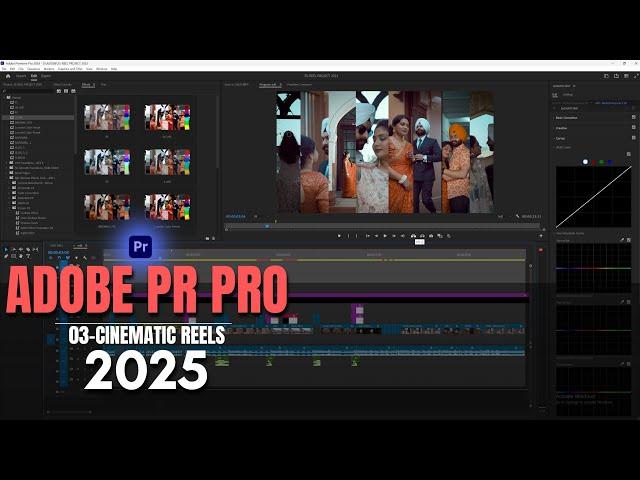Select the Type tool

click(x=28, y=256)
